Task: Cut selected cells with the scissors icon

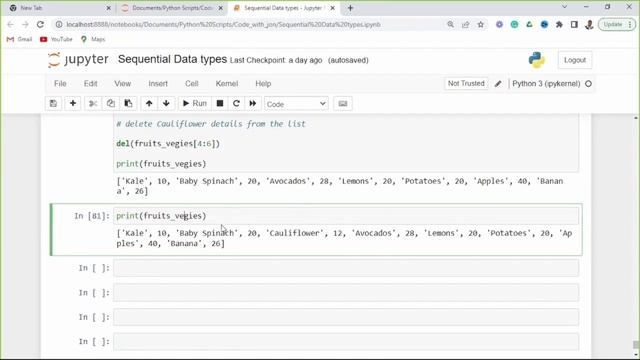Action: pyautogui.click(x=93, y=104)
